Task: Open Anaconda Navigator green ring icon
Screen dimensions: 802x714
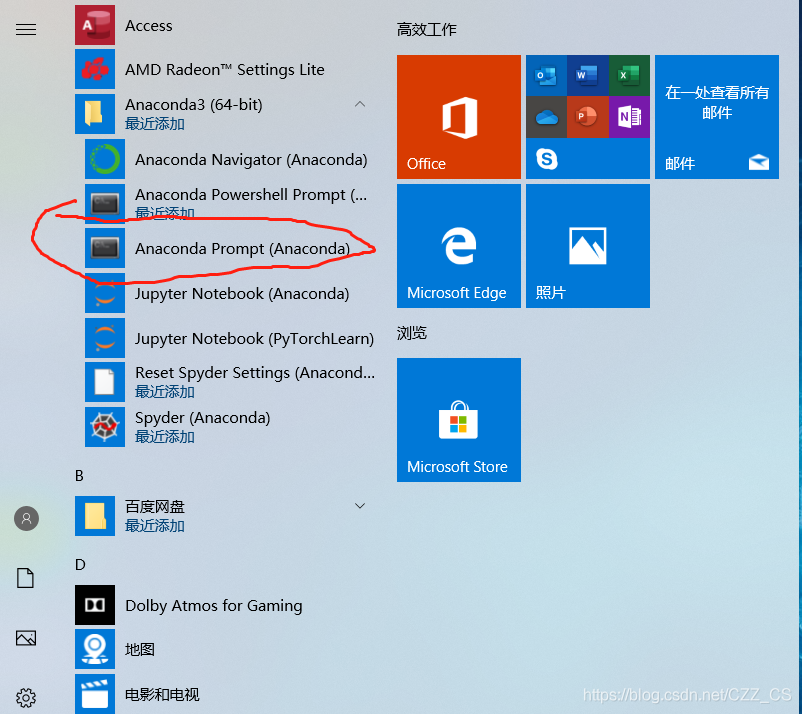Action: [x=105, y=159]
